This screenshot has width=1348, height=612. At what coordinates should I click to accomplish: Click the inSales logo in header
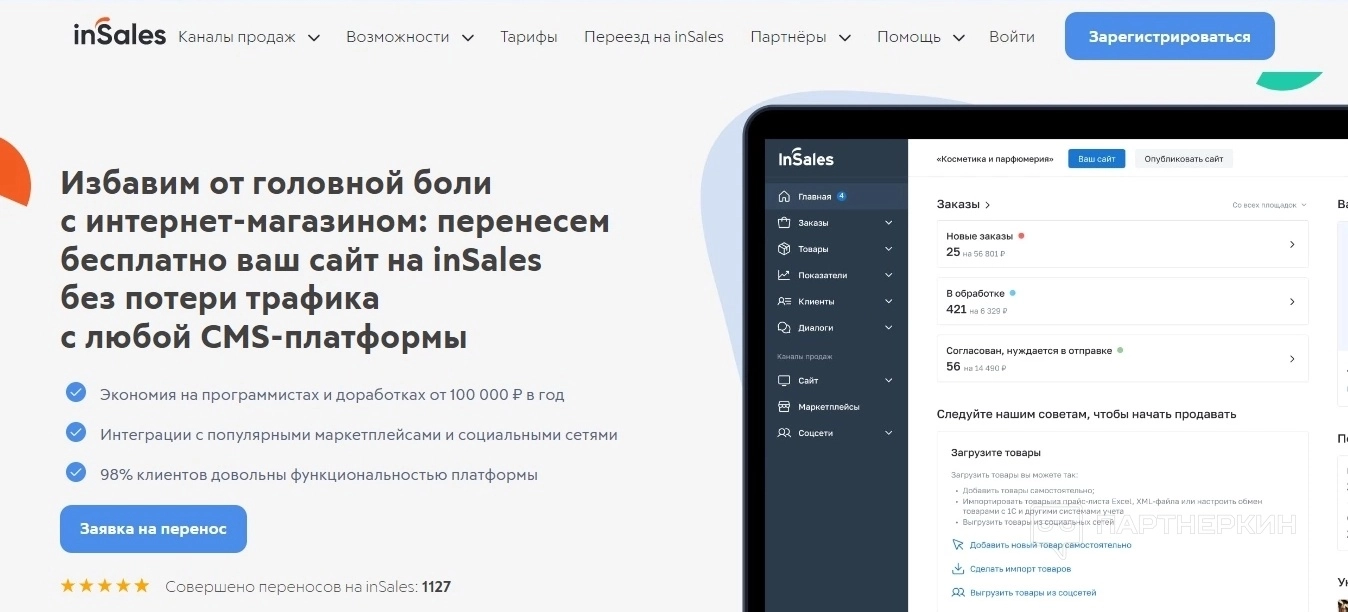(120, 34)
